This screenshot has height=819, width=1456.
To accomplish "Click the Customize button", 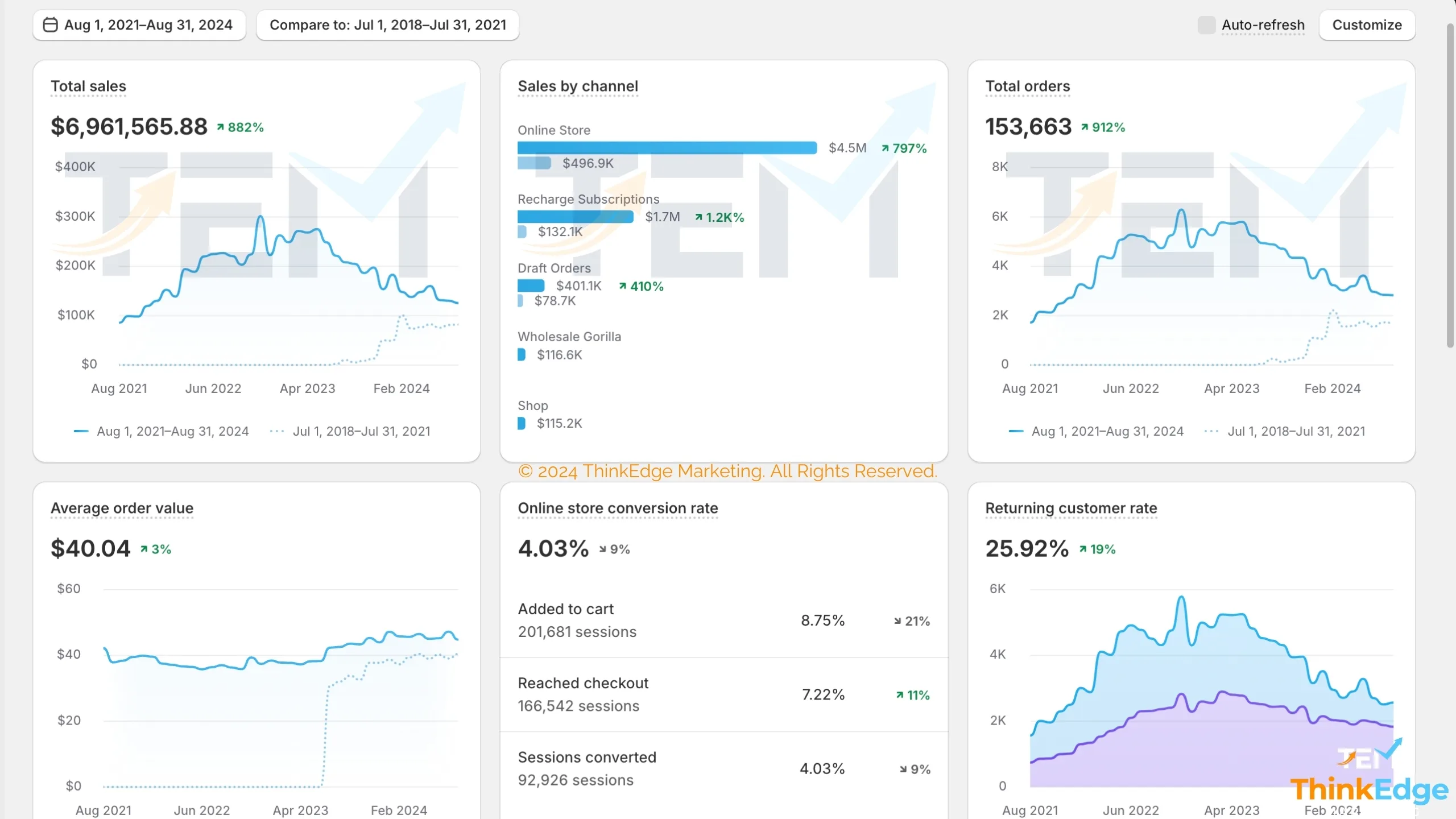I will point(1367,24).
